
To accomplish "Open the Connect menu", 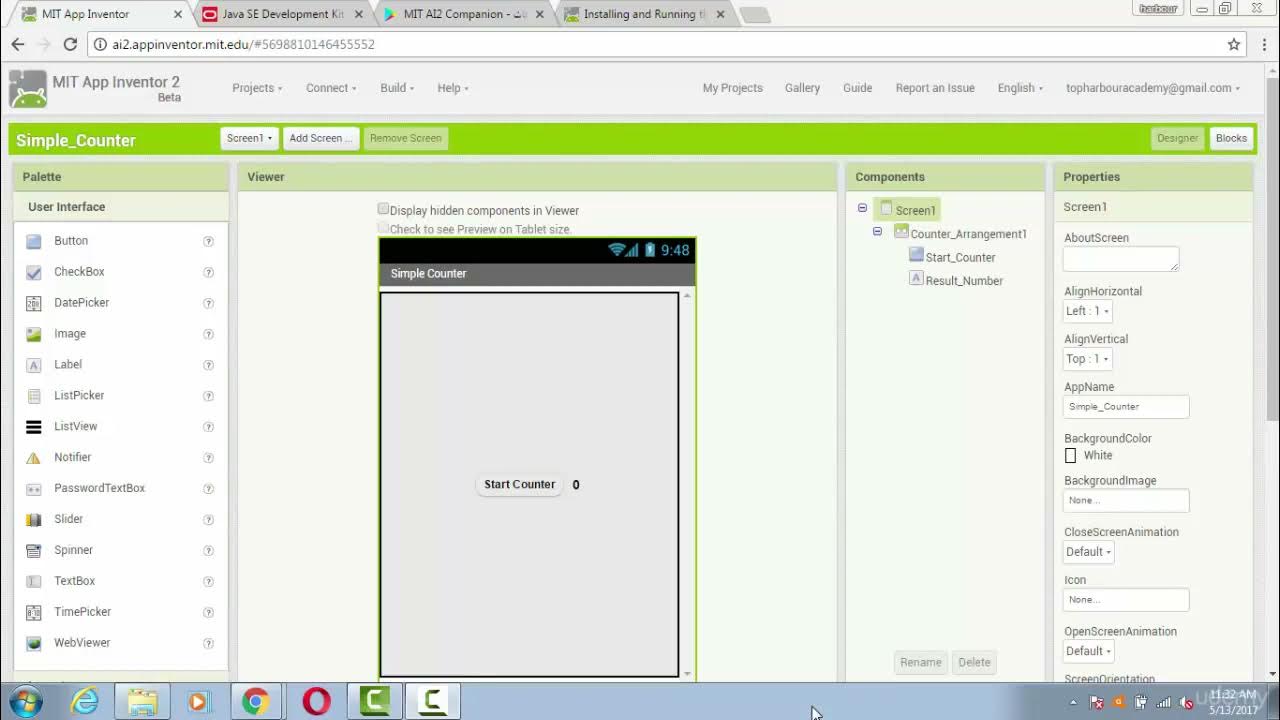I will point(331,88).
